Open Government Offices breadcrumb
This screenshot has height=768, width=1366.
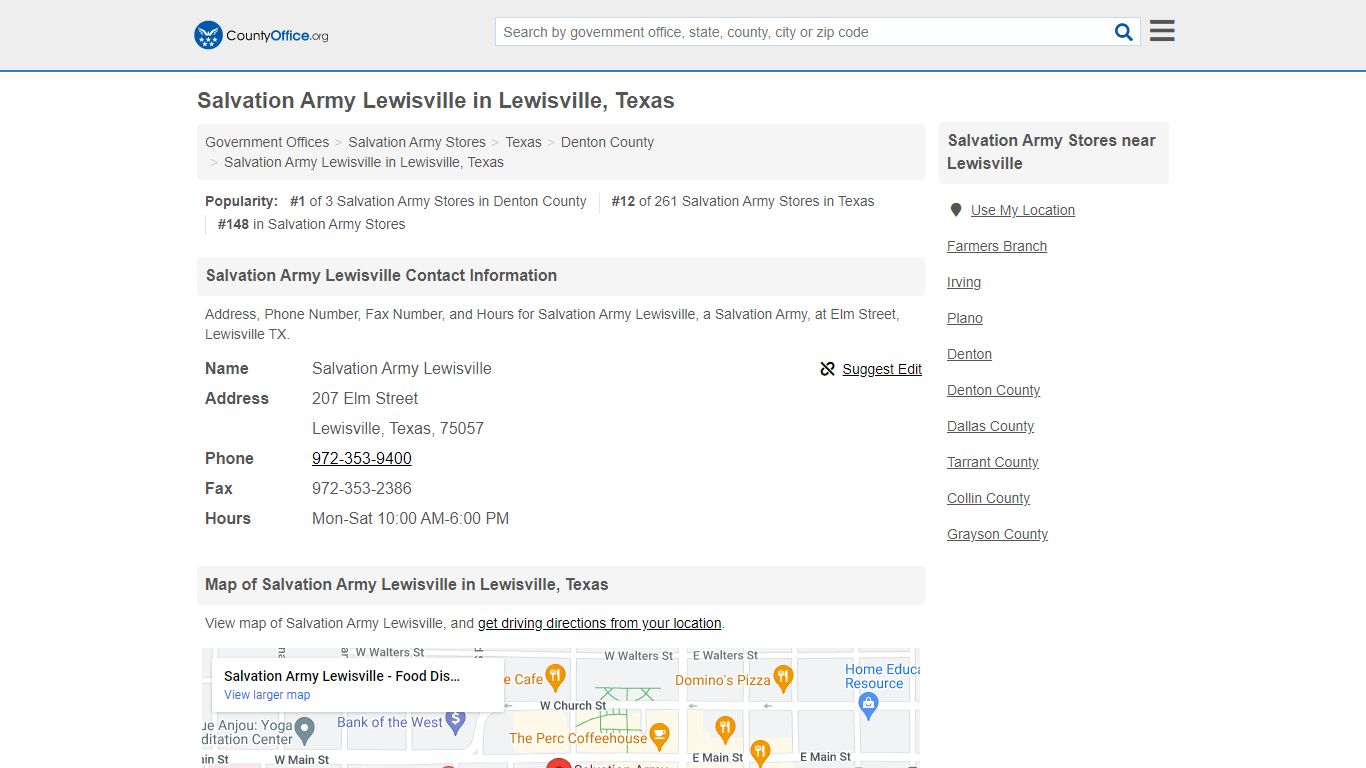(267, 142)
